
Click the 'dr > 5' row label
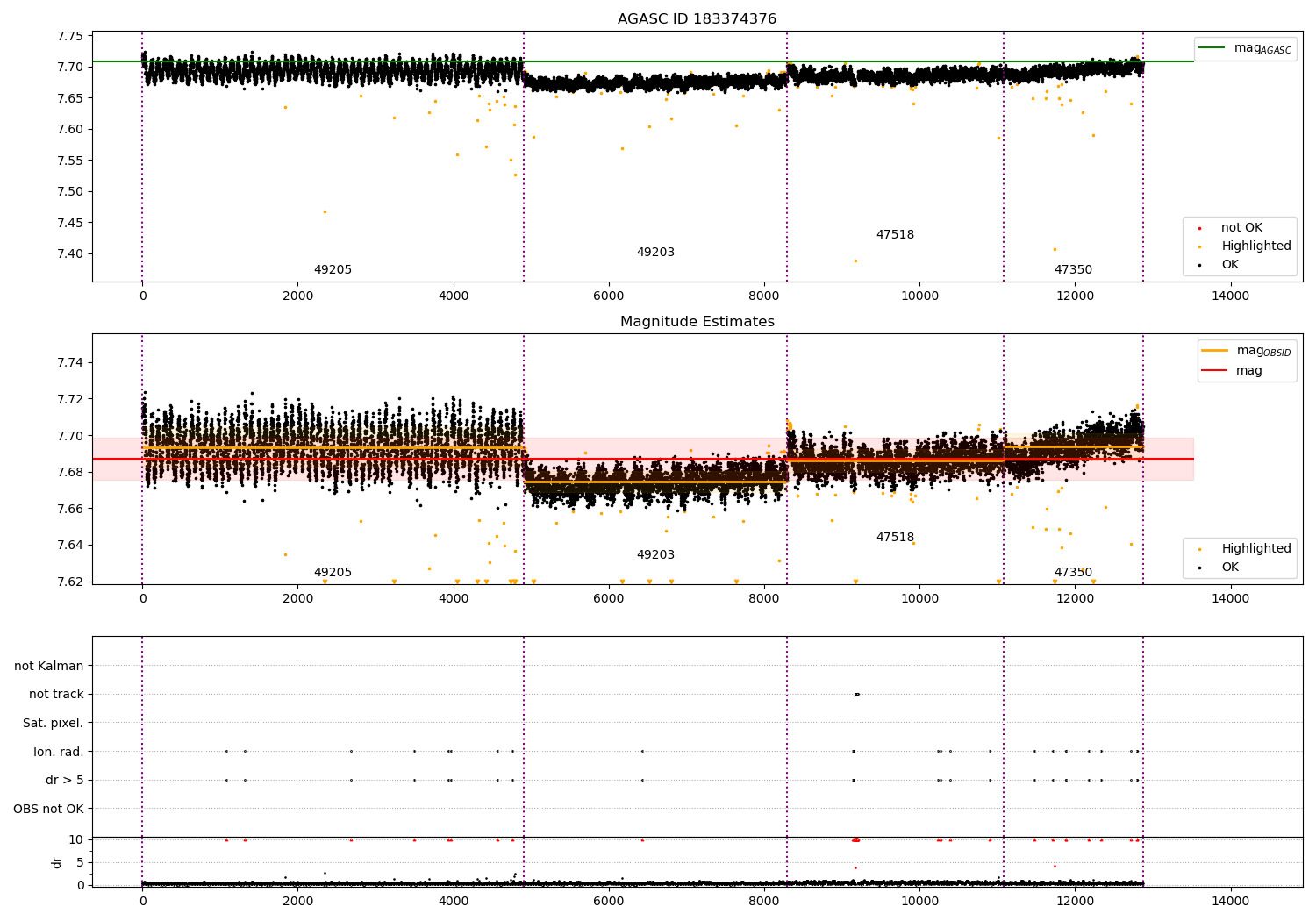coord(65,780)
